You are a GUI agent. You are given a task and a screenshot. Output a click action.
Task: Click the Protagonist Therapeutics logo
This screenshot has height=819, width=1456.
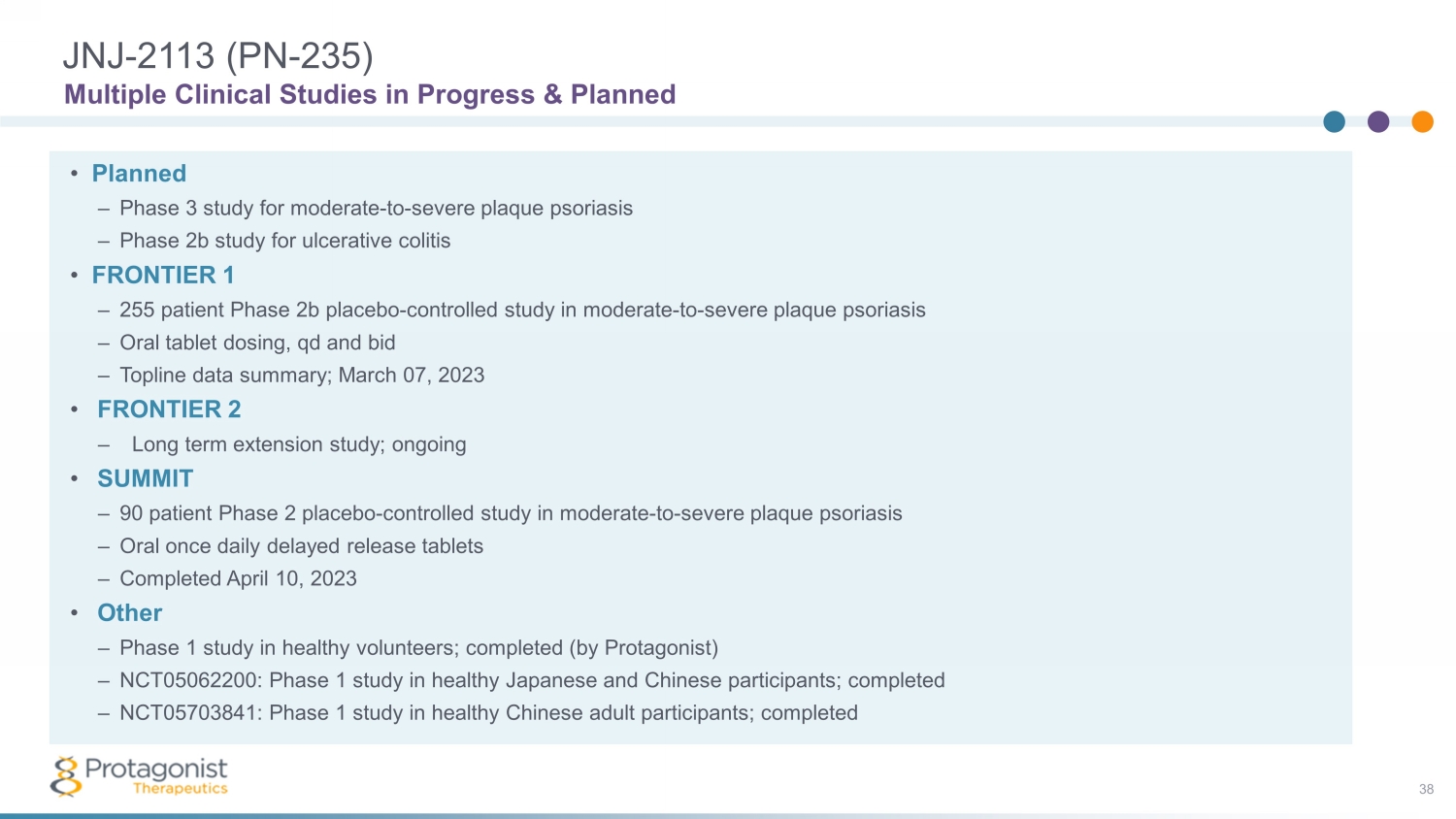(x=139, y=776)
